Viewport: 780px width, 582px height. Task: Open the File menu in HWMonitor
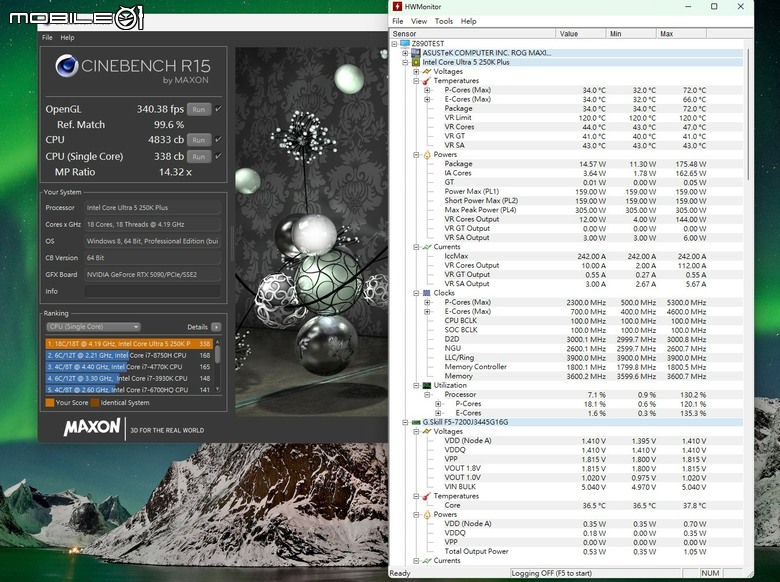tap(397, 21)
